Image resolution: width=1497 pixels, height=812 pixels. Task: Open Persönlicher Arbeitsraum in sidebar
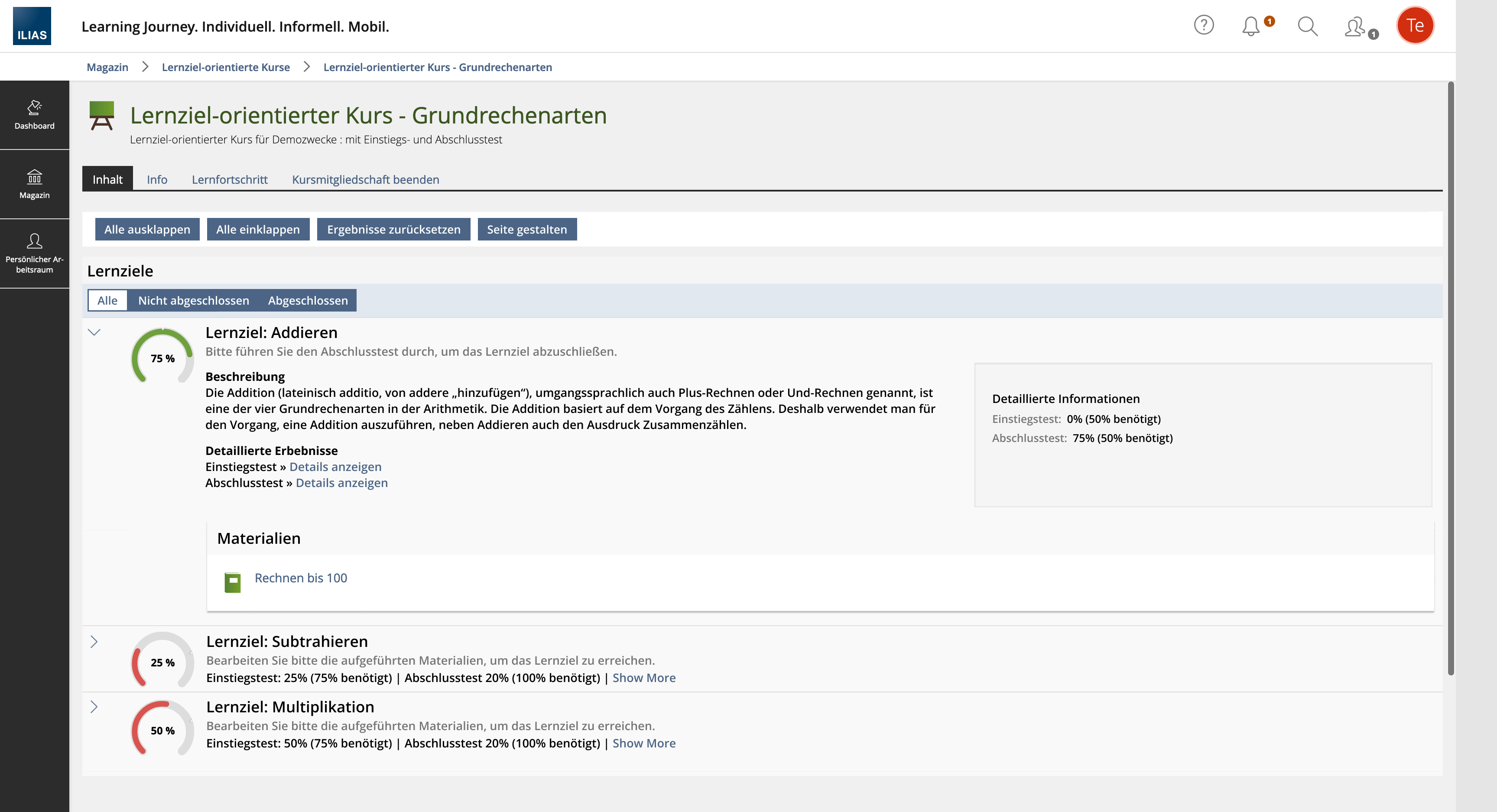point(34,253)
